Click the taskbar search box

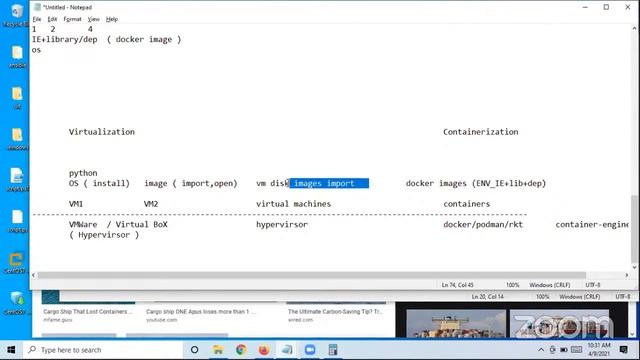102,350
